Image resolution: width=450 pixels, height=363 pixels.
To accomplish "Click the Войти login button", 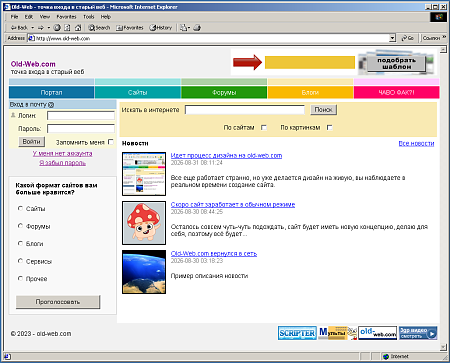I will pyautogui.click(x=31, y=142).
